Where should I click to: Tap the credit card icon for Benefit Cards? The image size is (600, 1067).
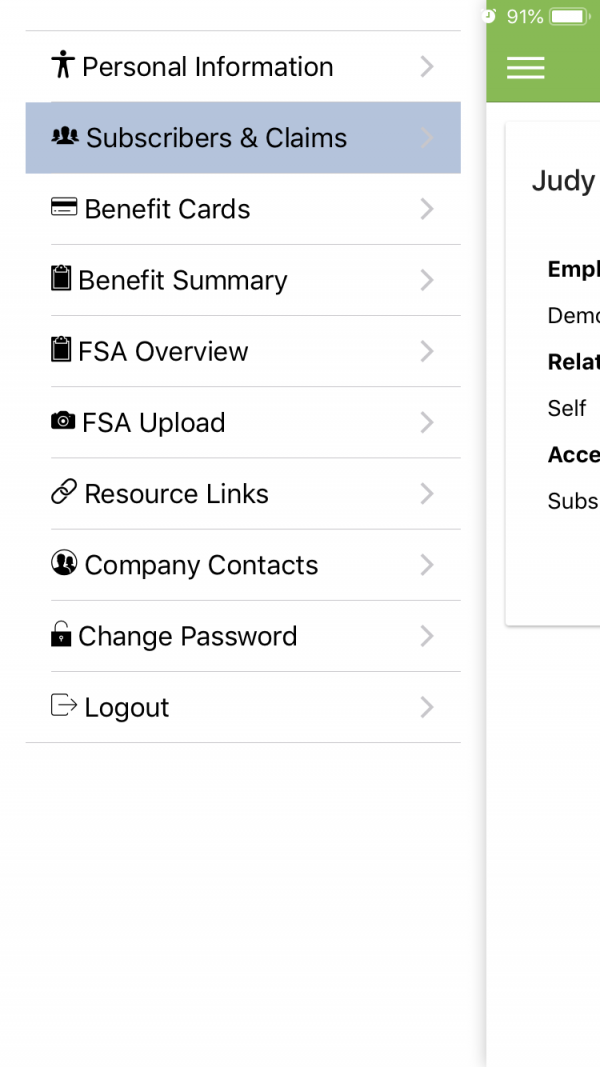(64, 207)
